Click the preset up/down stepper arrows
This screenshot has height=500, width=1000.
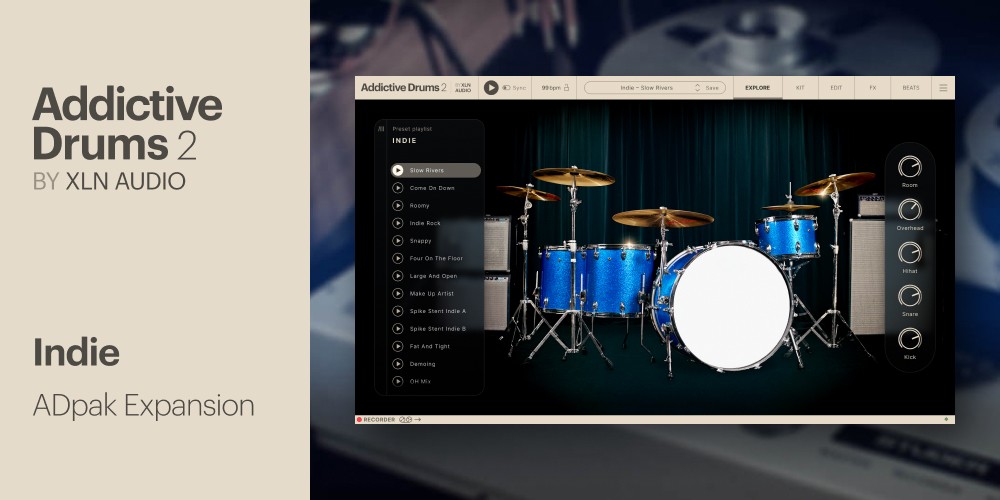coord(697,88)
